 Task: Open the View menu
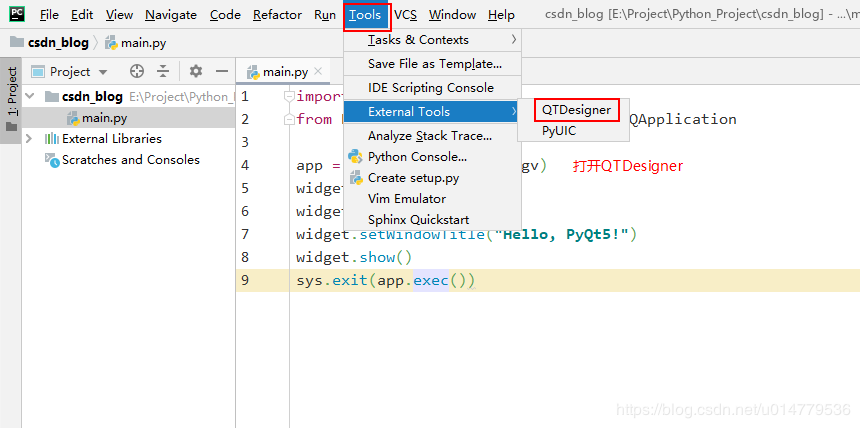click(119, 15)
